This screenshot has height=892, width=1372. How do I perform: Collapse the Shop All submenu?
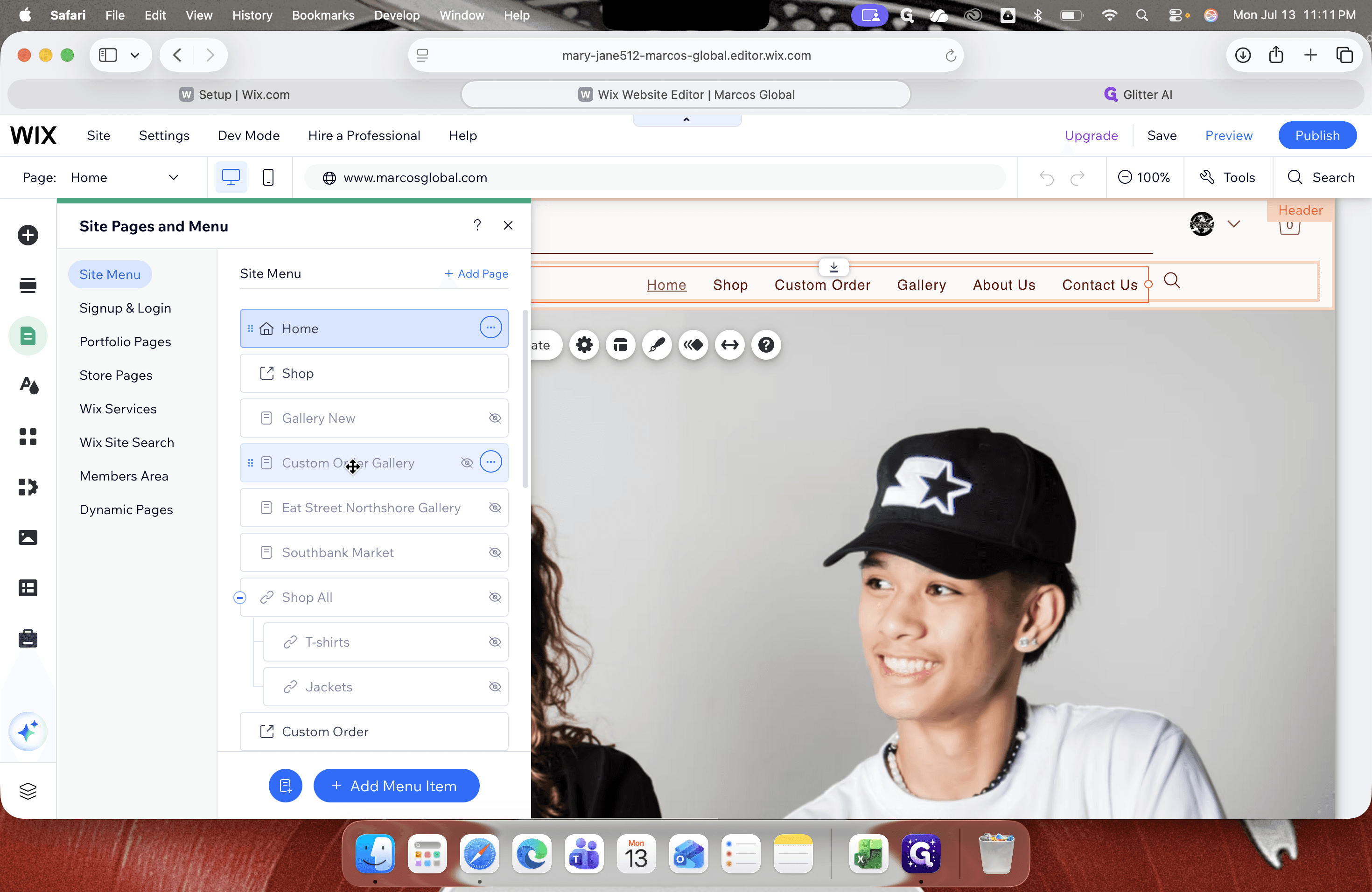tap(240, 598)
